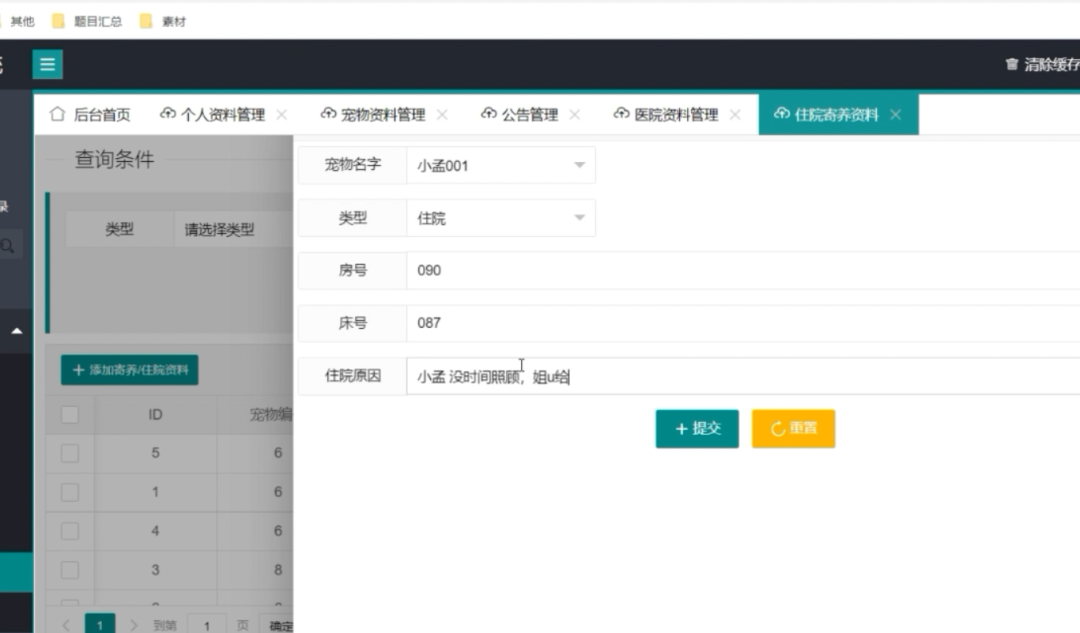Image resolution: width=1080 pixels, height=633 pixels.
Task: Open the 素材 bookmark folder
Action: coord(163,21)
